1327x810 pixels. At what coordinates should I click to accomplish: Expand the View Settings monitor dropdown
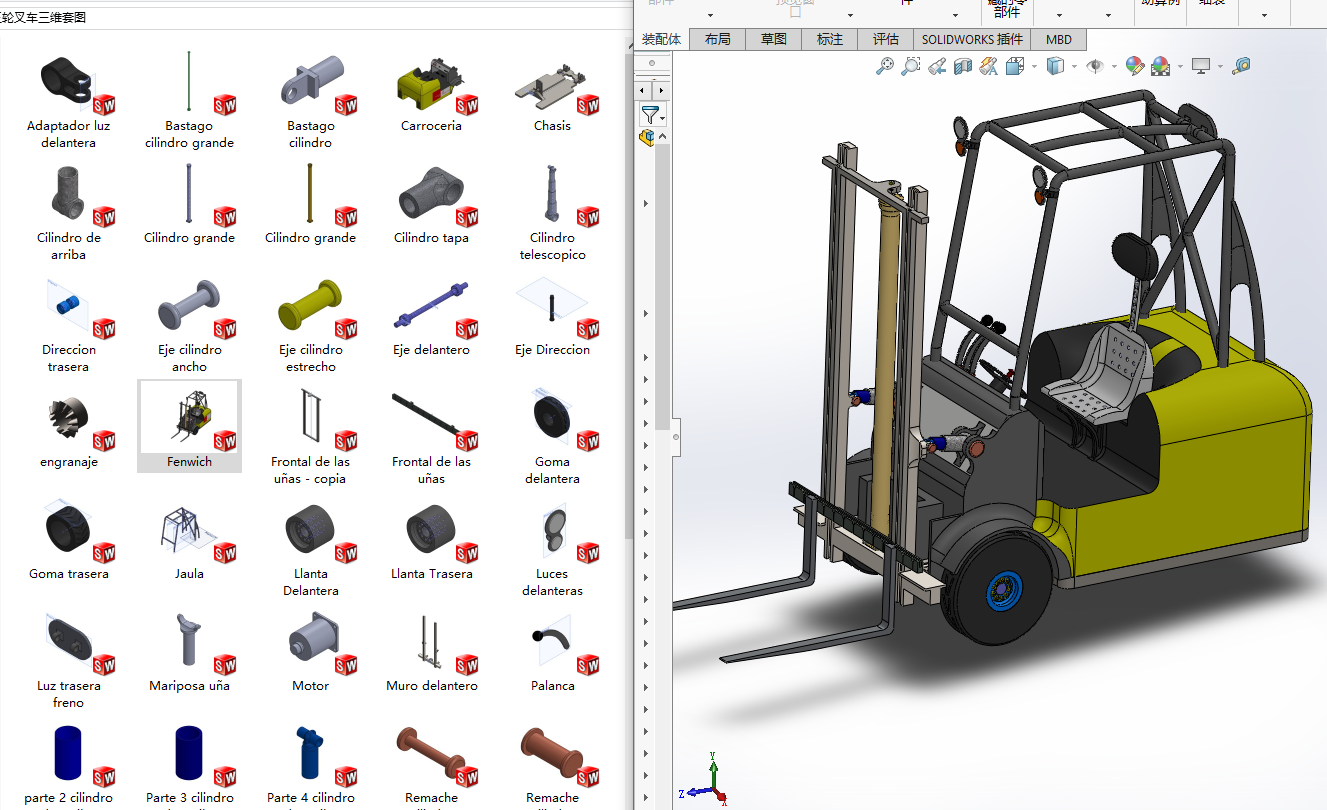(x=1221, y=67)
